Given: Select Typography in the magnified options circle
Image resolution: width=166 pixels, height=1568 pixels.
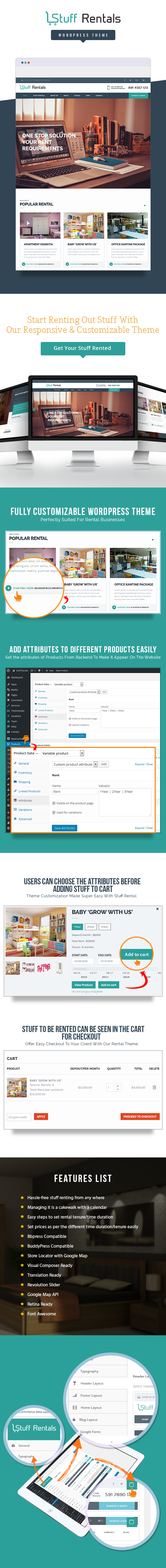Looking at the screenshot, I should (89, 1371).
